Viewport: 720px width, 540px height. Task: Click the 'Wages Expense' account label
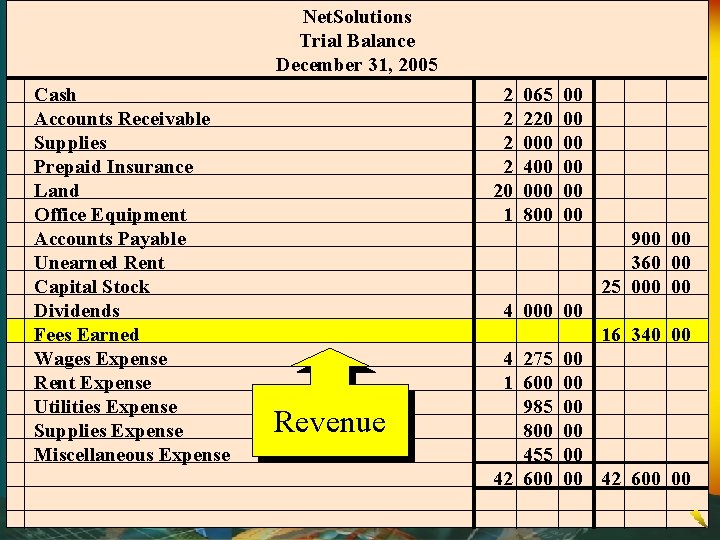click(101, 359)
